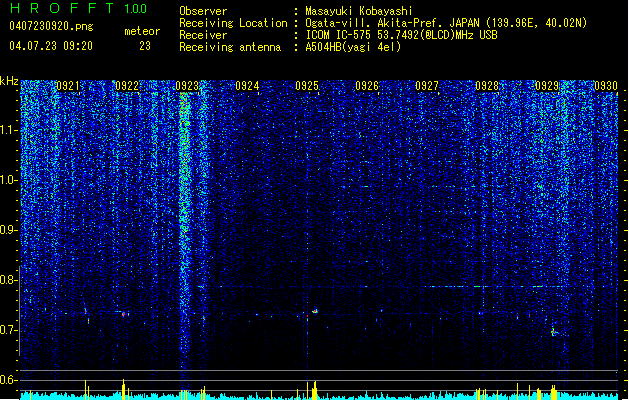Image resolution: width=629 pixels, height=400 pixels.
Task: Click the 0927 time marker
Action: click(427, 86)
